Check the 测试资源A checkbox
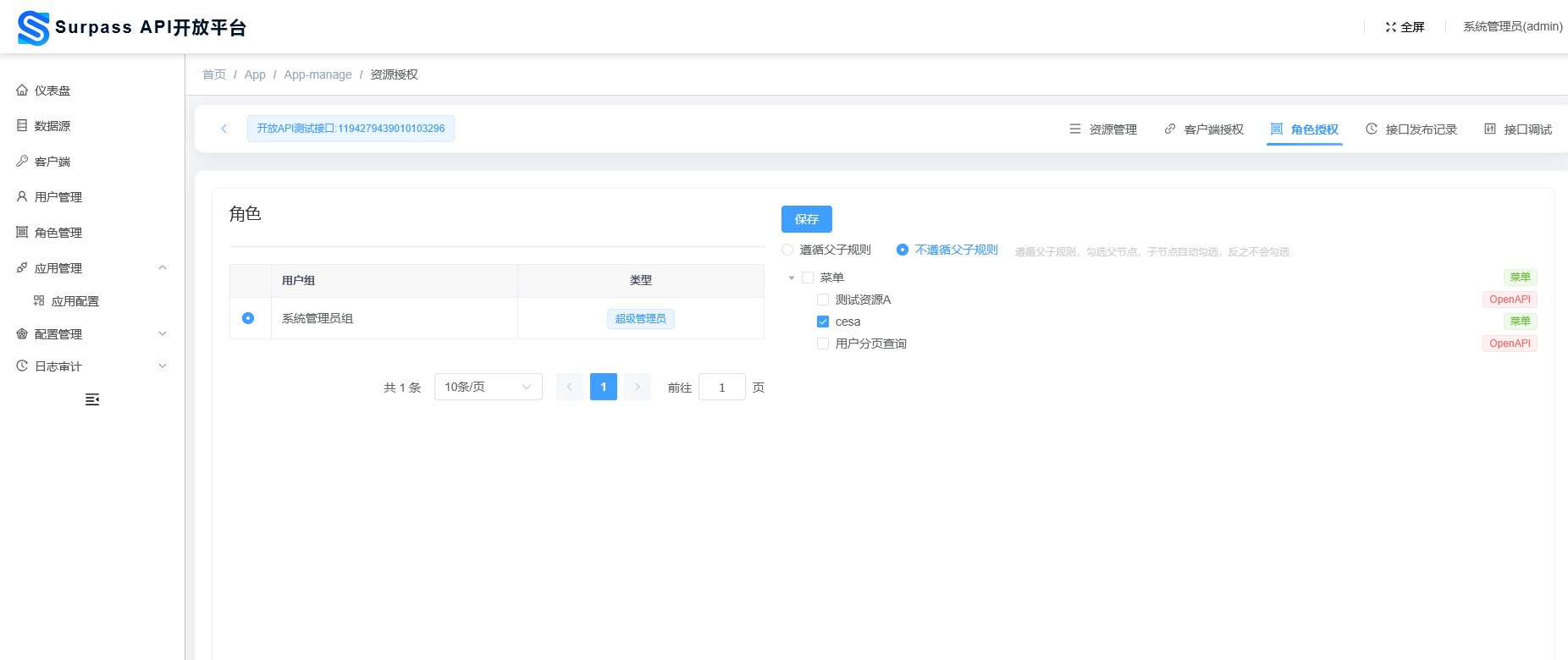Viewport: 1568px width, 660px height. 823,300
